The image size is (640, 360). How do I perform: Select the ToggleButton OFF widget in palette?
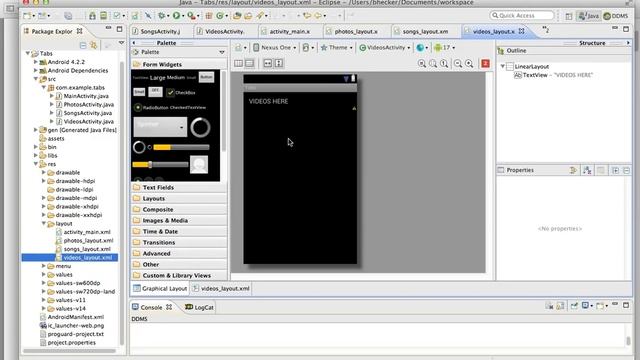(155, 91)
